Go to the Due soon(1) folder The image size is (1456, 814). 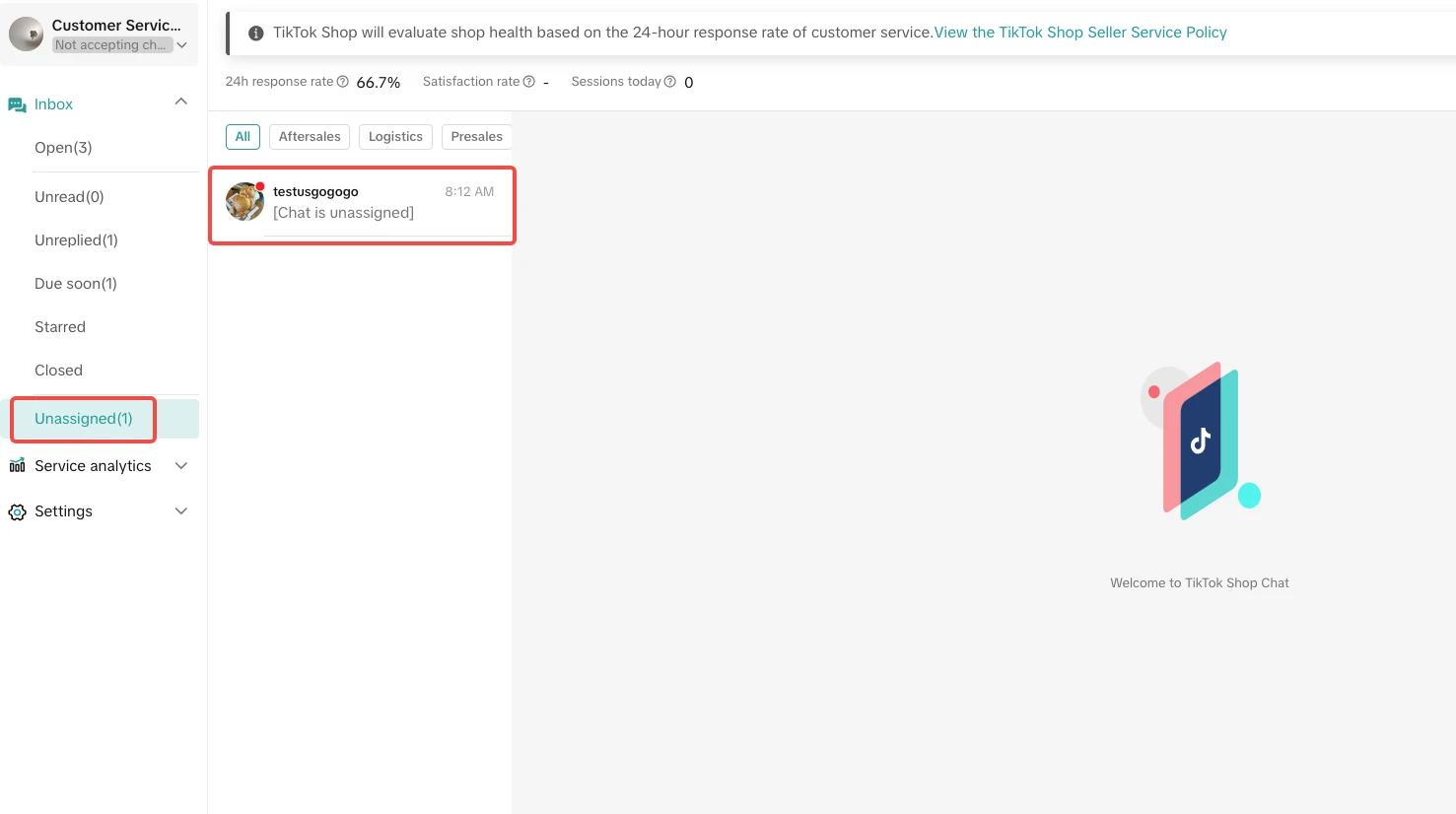click(76, 284)
